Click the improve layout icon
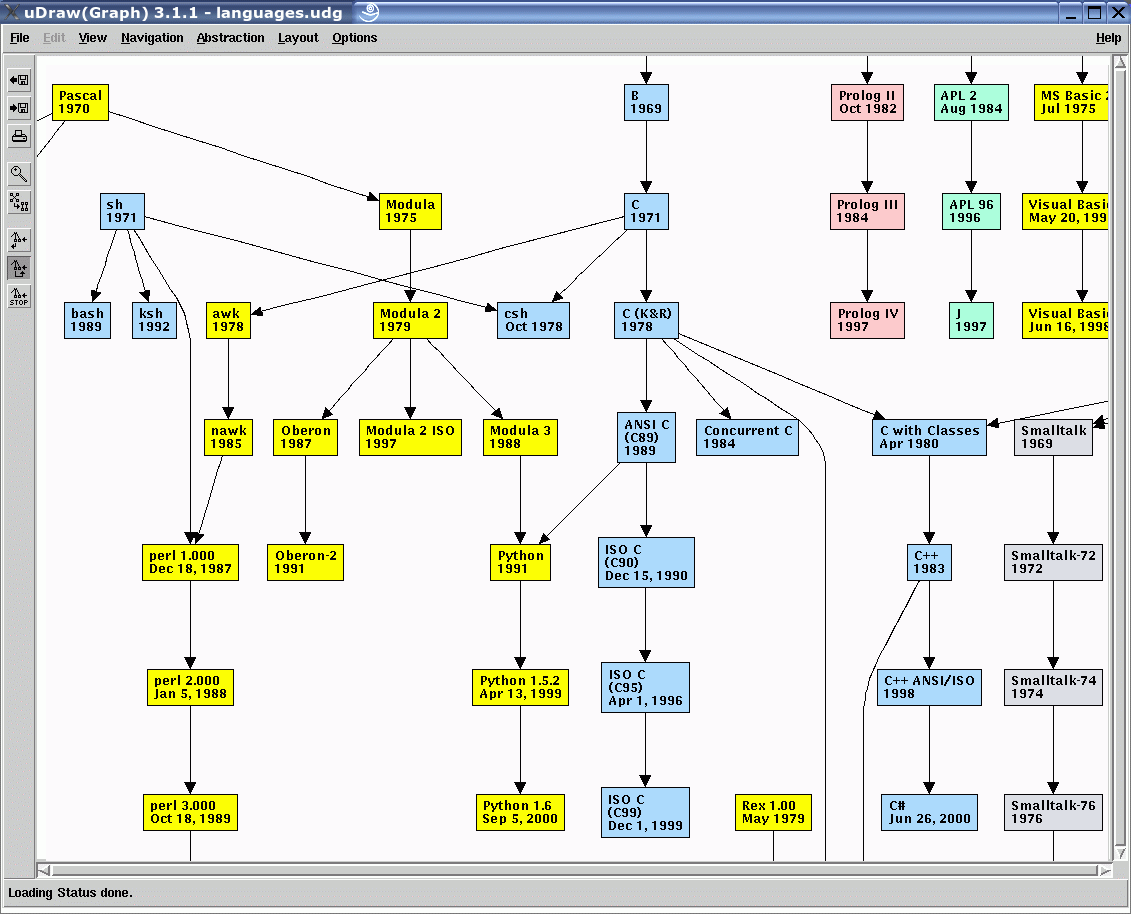This screenshot has height=914, width=1131. 19,202
